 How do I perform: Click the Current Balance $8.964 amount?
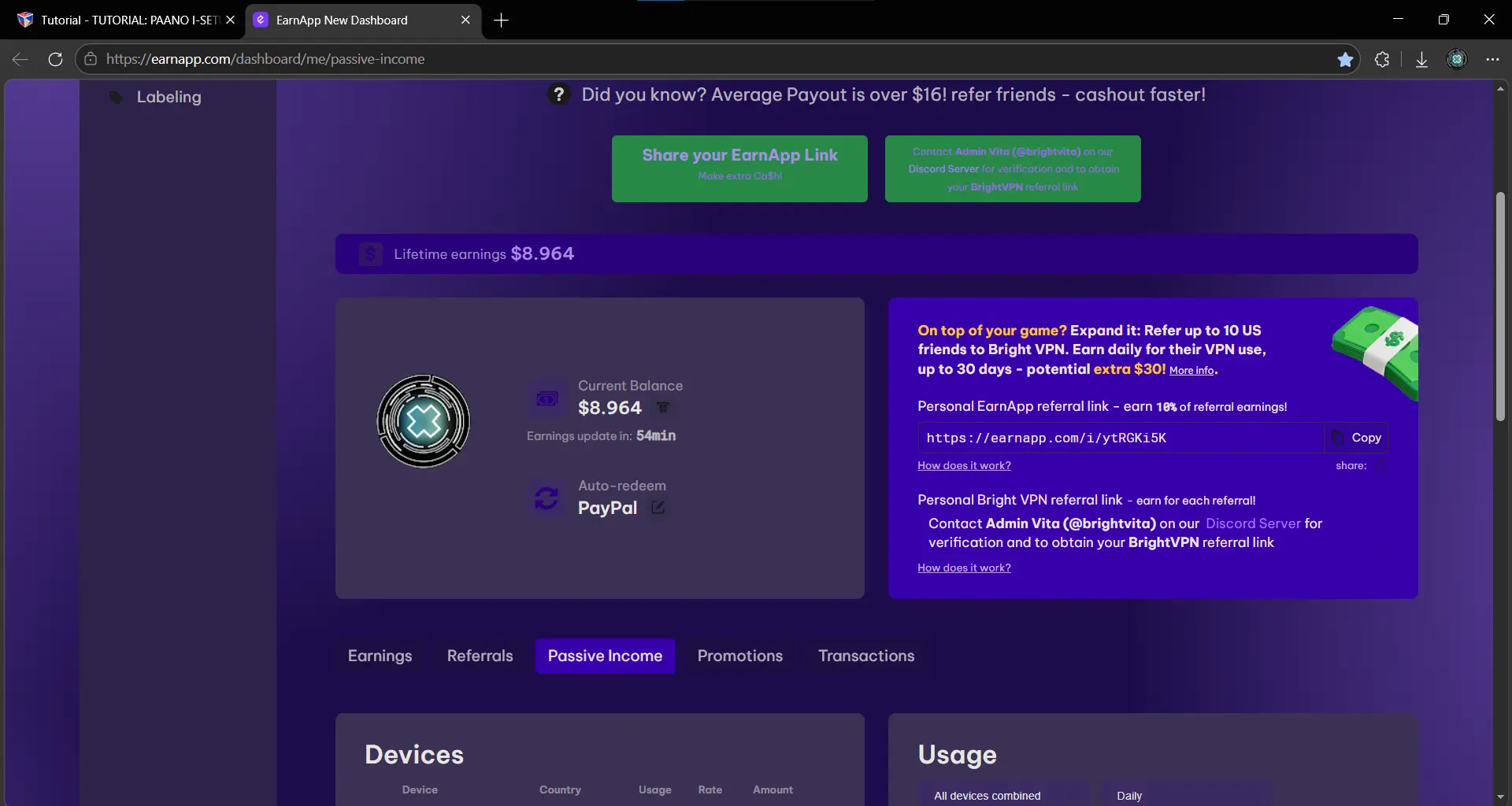610,408
